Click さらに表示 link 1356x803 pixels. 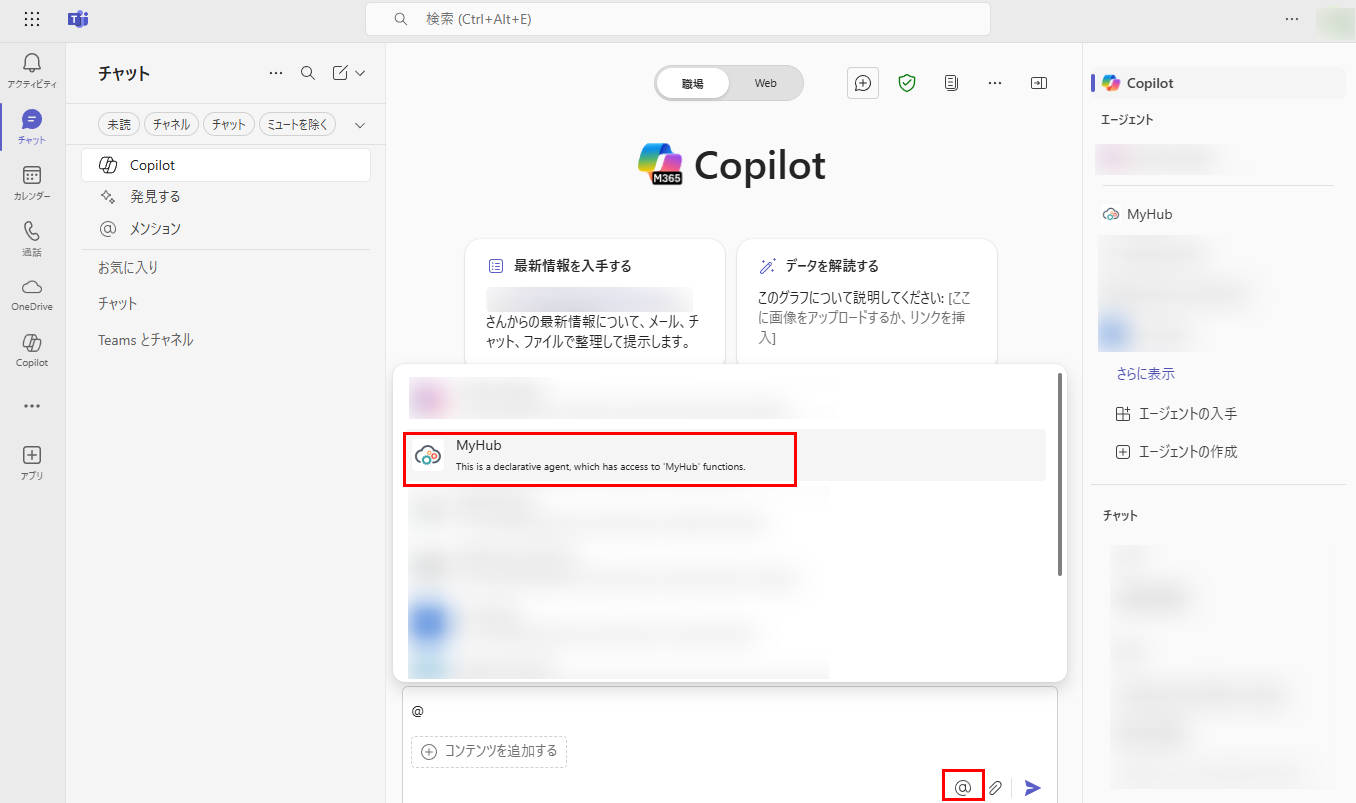pyautogui.click(x=1145, y=374)
